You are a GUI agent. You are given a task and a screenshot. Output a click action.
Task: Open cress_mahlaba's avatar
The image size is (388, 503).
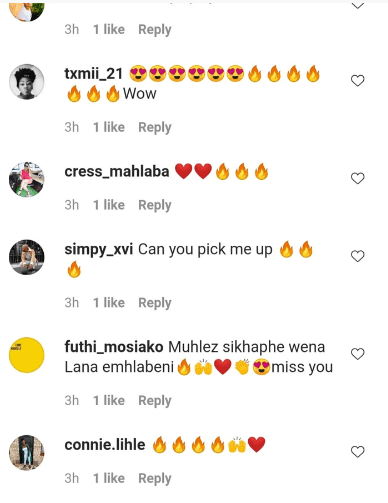point(27,179)
